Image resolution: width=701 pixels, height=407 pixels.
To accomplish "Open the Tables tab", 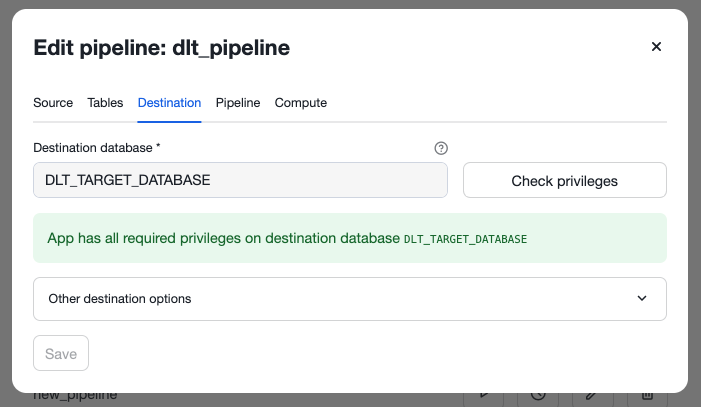I will point(105,103).
